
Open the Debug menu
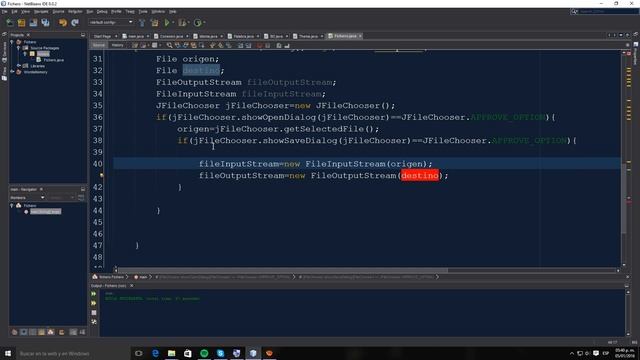click(x=102, y=11)
